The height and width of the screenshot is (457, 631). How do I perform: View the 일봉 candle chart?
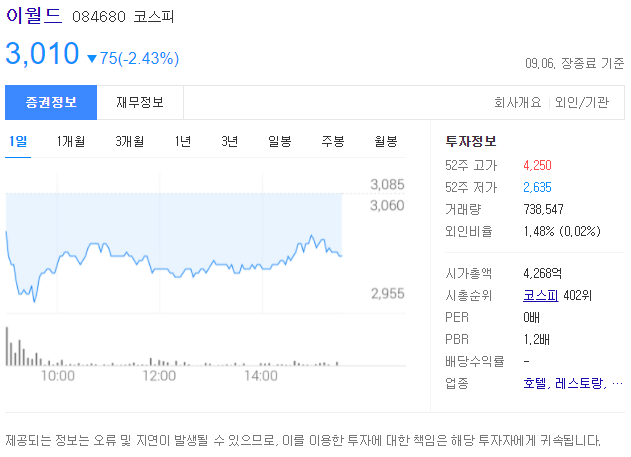pos(280,141)
